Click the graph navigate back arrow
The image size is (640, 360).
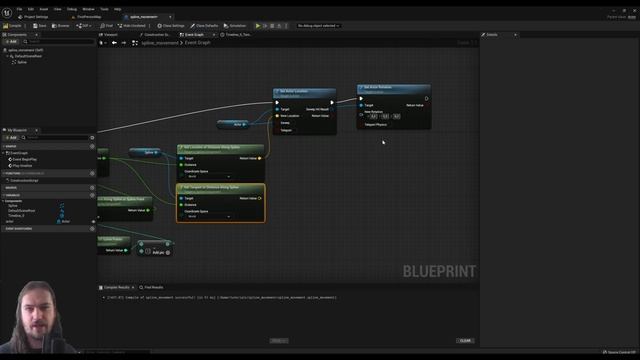point(114,43)
